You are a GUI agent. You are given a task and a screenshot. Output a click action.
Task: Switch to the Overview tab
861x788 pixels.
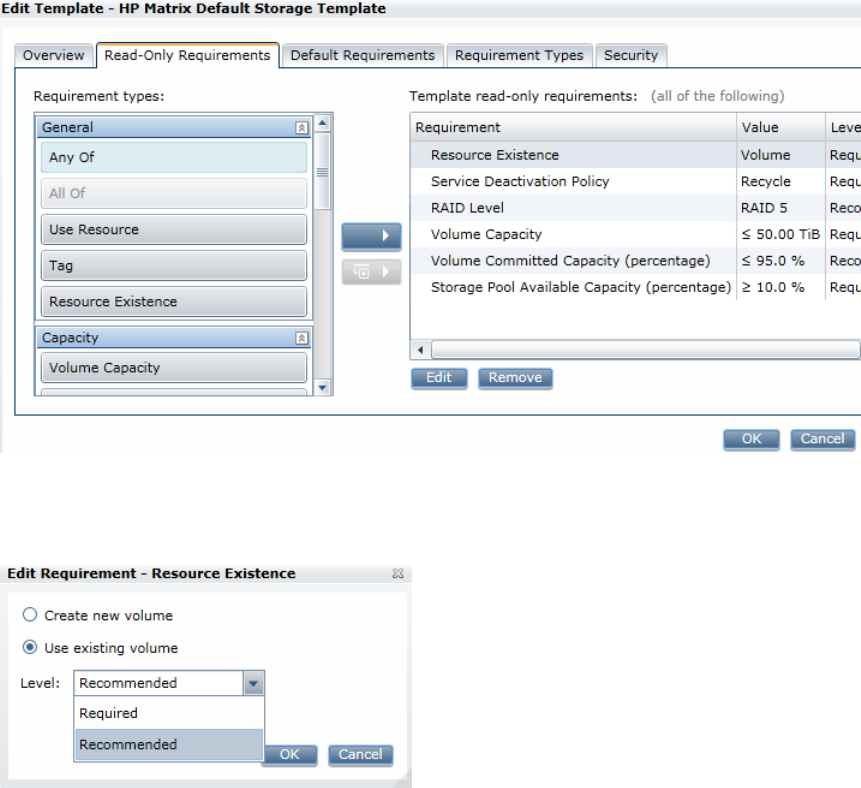point(54,55)
